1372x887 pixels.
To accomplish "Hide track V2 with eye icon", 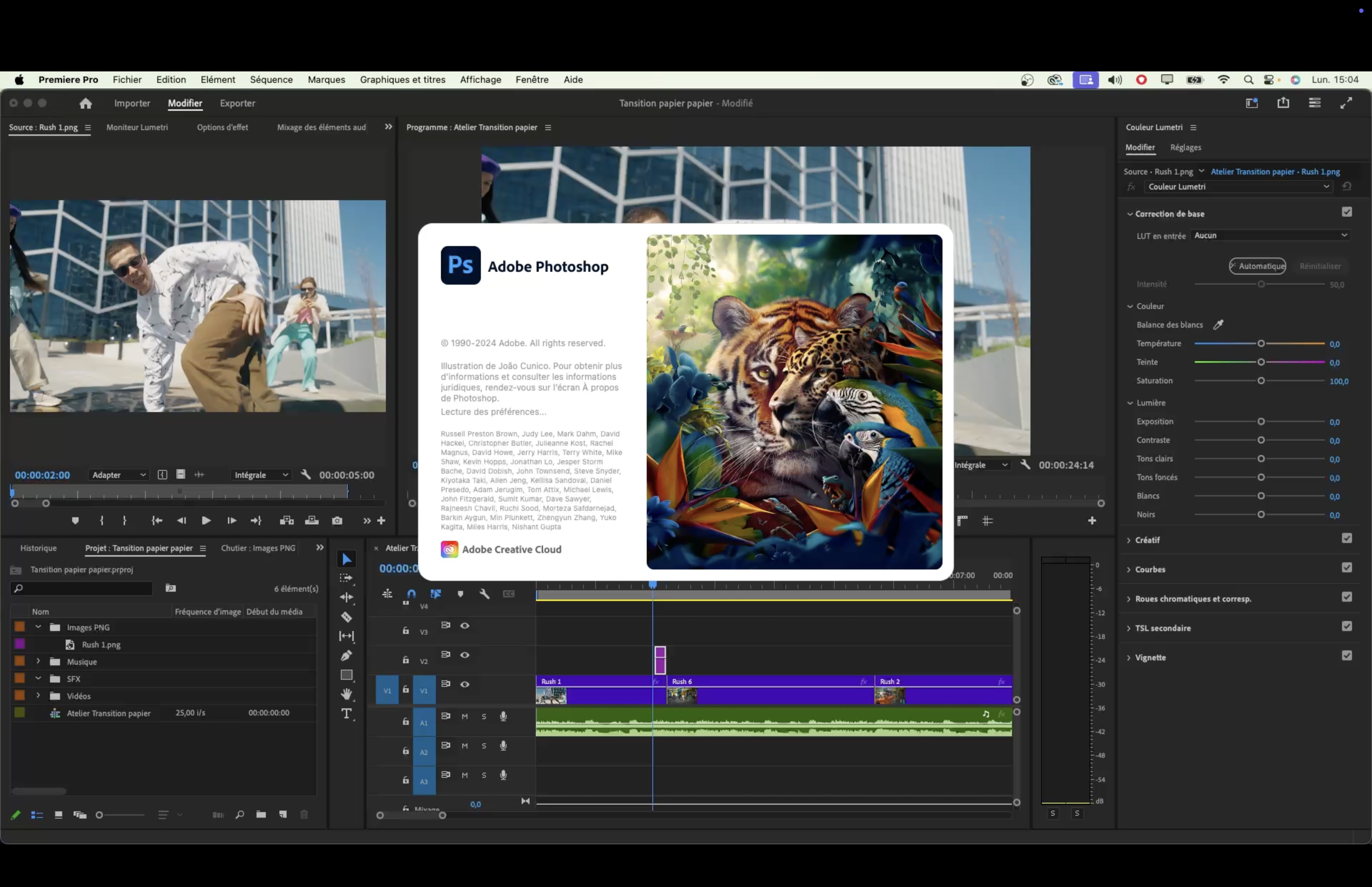I will pyautogui.click(x=465, y=655).
